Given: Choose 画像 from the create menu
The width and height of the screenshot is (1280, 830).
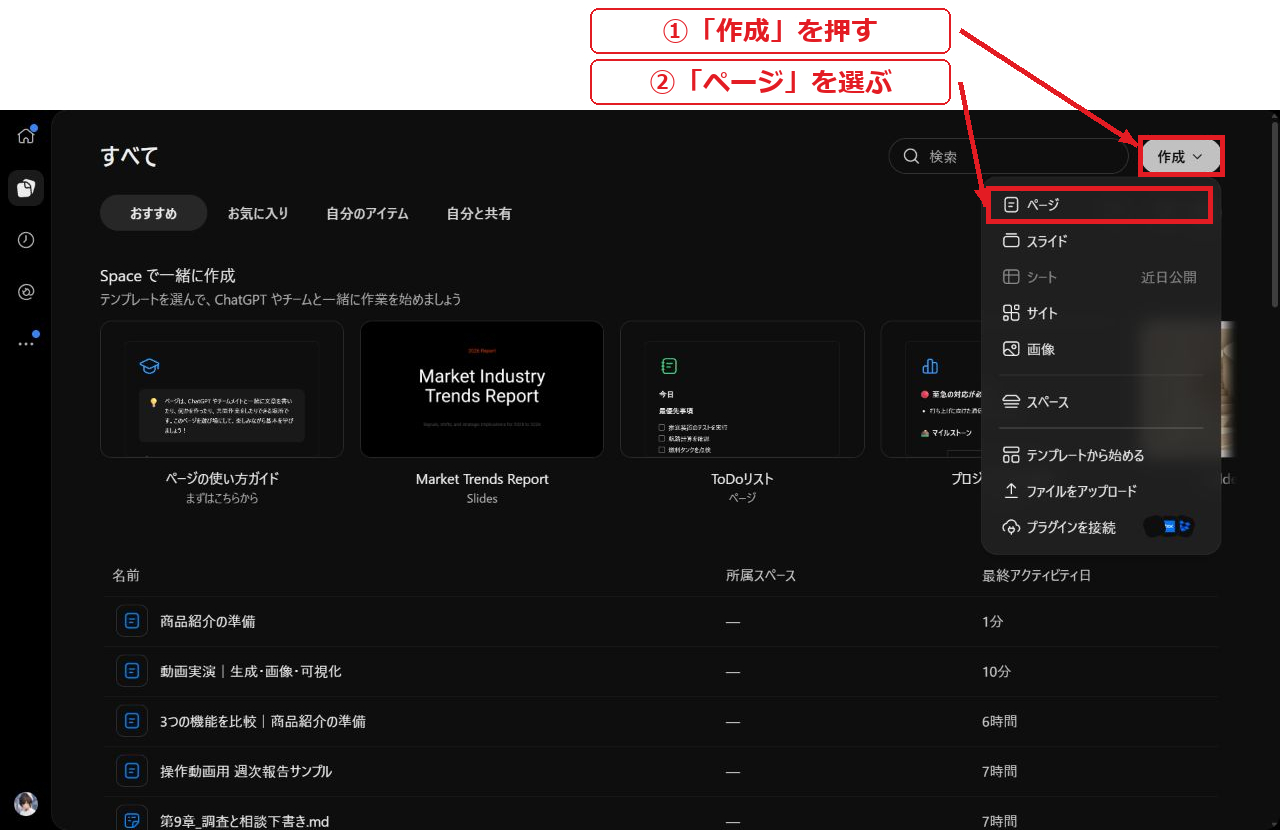Looking at the screenshot, I should point(1100,349).
